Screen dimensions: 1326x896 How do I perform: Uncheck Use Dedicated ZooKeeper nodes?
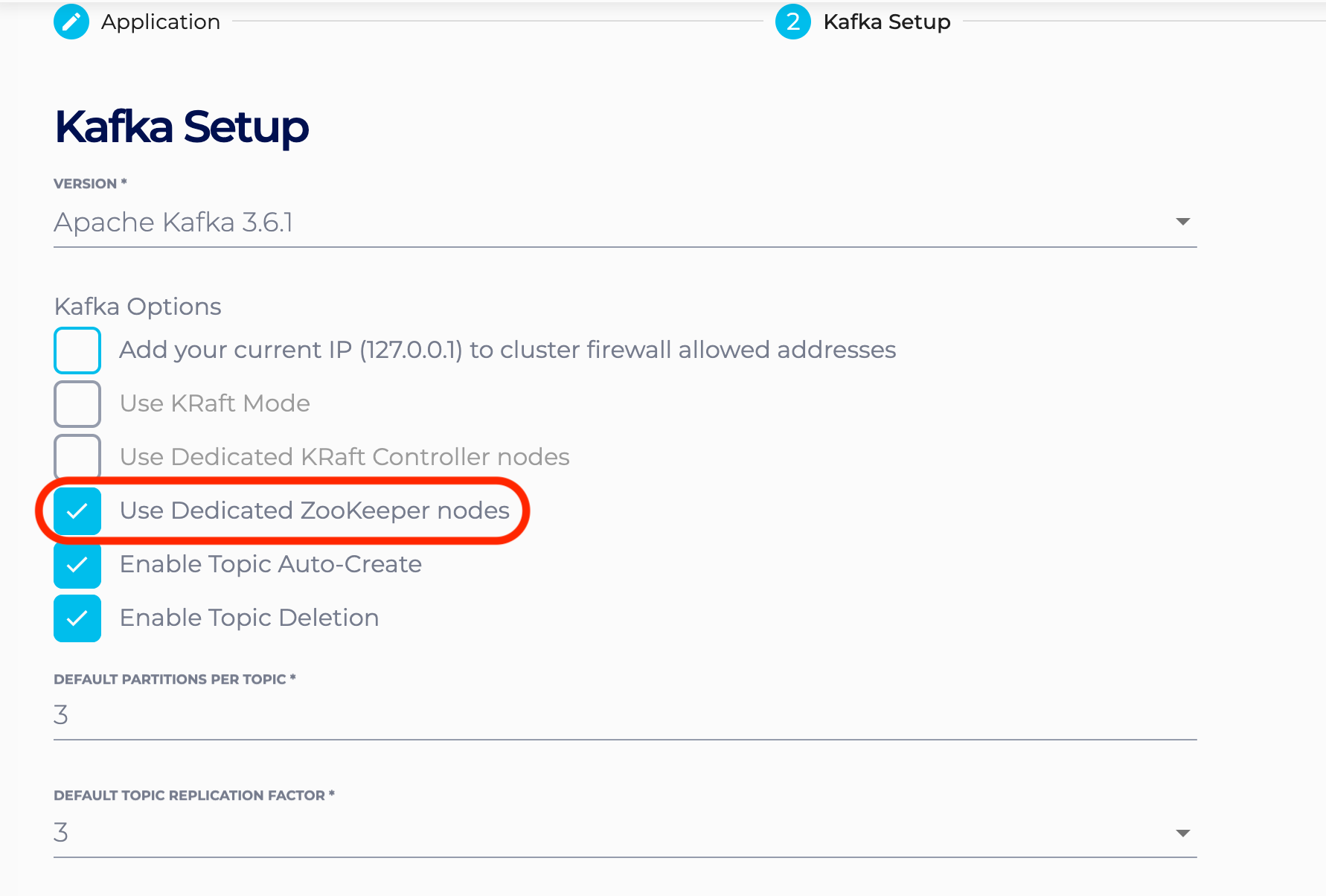[x=77, y=511]
